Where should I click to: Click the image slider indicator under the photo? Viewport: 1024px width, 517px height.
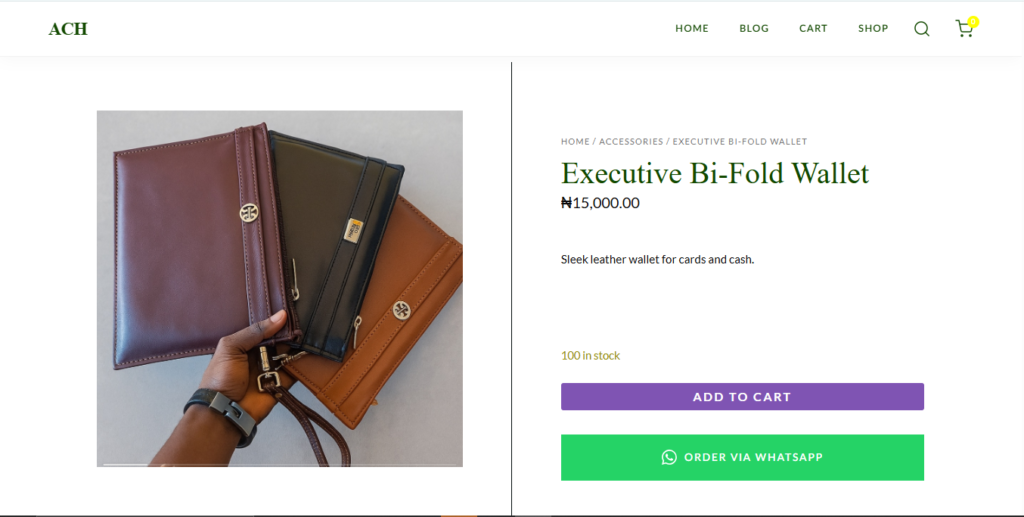click(x=126, y=464)
